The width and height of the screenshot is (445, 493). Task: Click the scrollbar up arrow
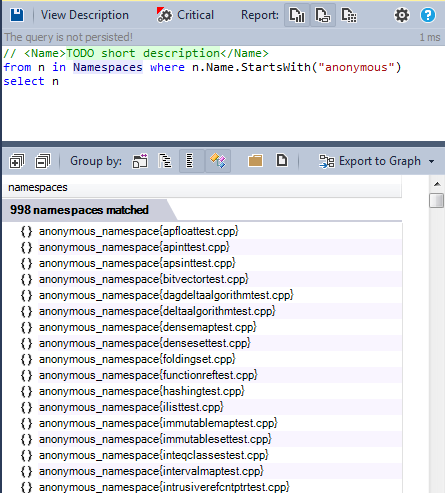(437, 184)
